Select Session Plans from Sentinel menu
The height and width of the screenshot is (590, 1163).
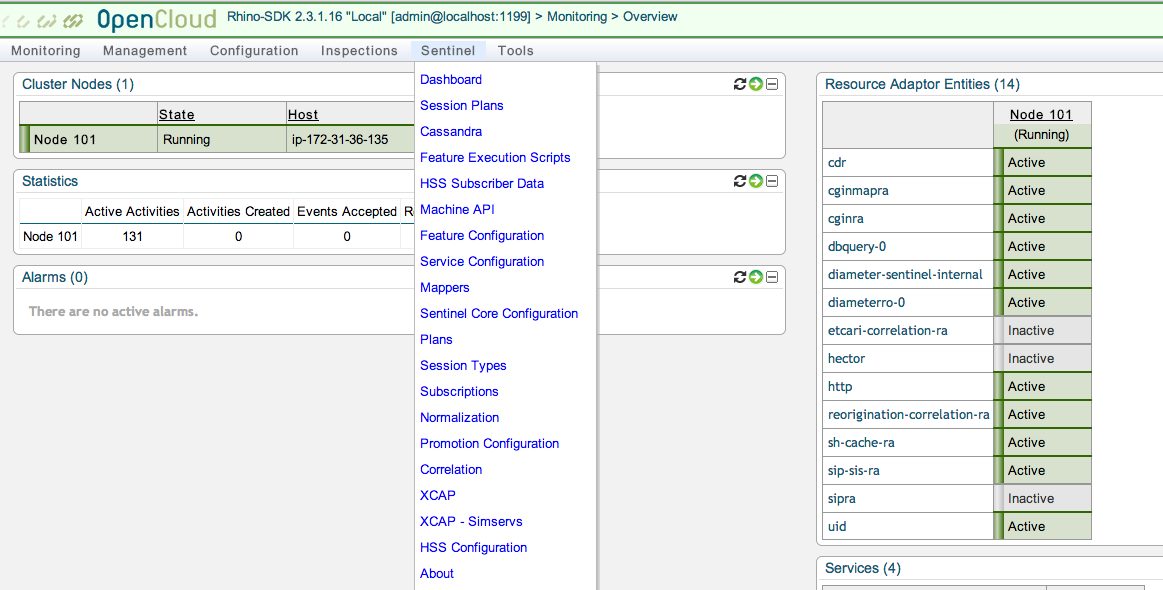tap(461, 106)
